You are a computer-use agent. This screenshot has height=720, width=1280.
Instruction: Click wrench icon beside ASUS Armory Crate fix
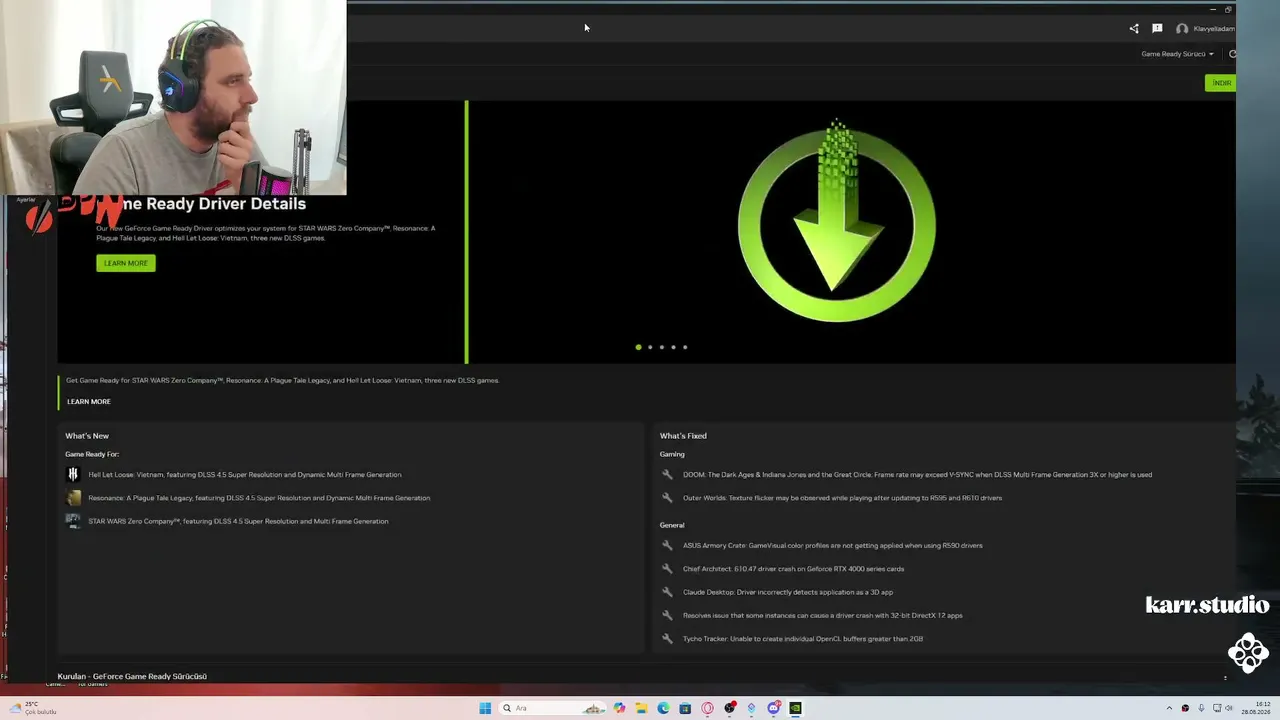(667, 546)
